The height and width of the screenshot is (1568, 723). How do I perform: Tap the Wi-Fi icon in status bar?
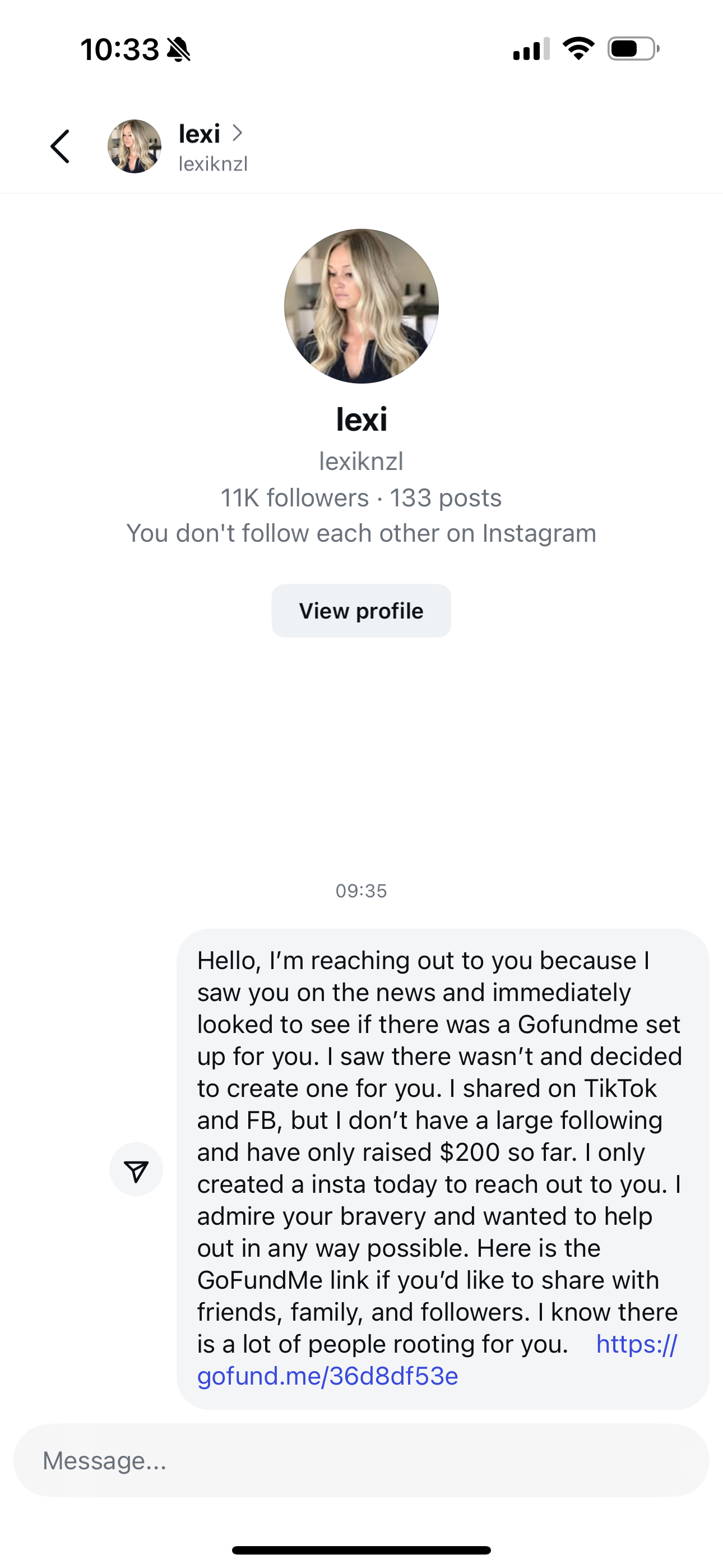(578, 49)
